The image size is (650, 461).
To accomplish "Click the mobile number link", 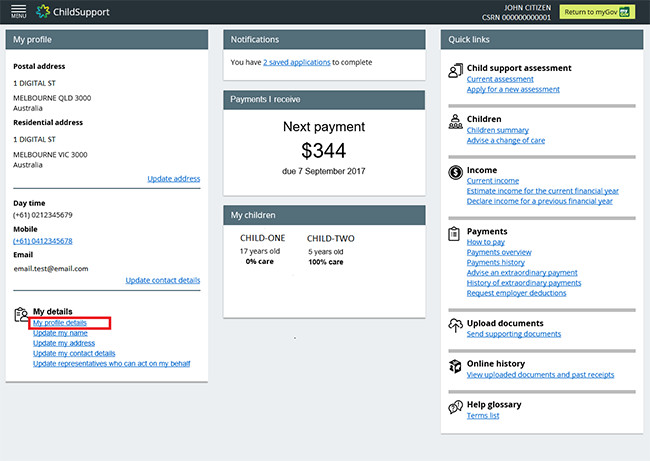I will [43, 241].
